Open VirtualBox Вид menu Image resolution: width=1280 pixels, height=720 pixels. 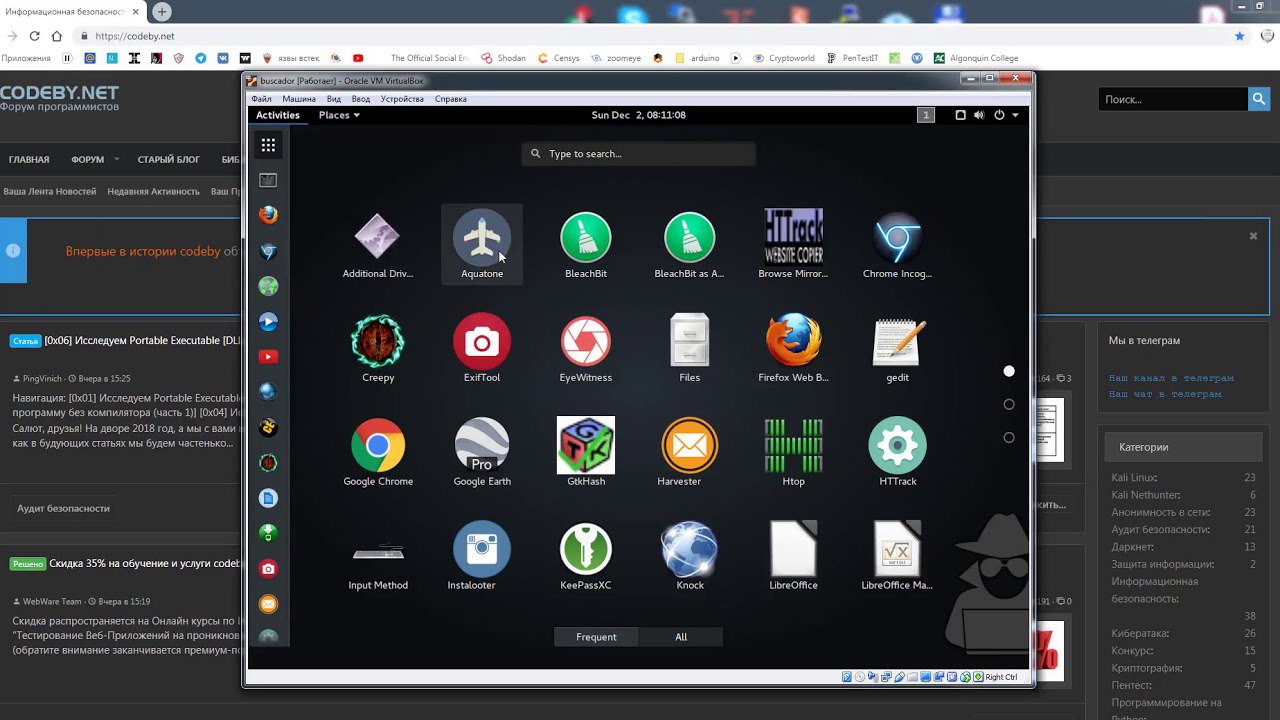tap(334, 99)
